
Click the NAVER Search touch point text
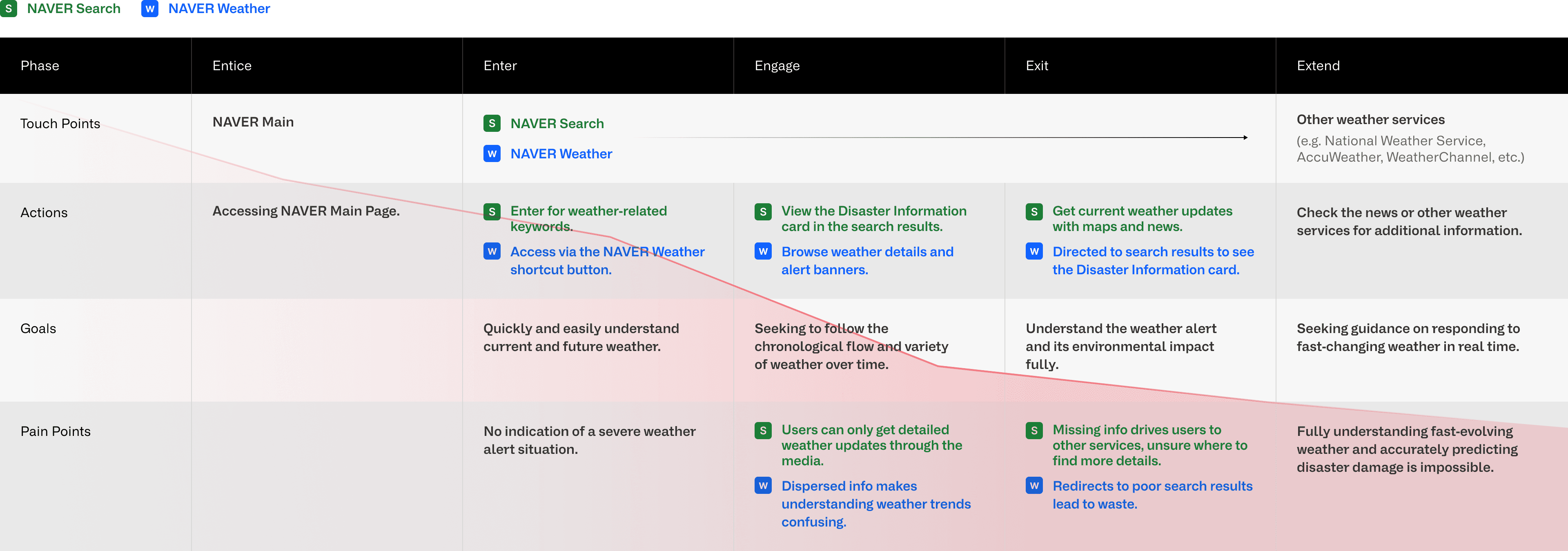[557, 123]
